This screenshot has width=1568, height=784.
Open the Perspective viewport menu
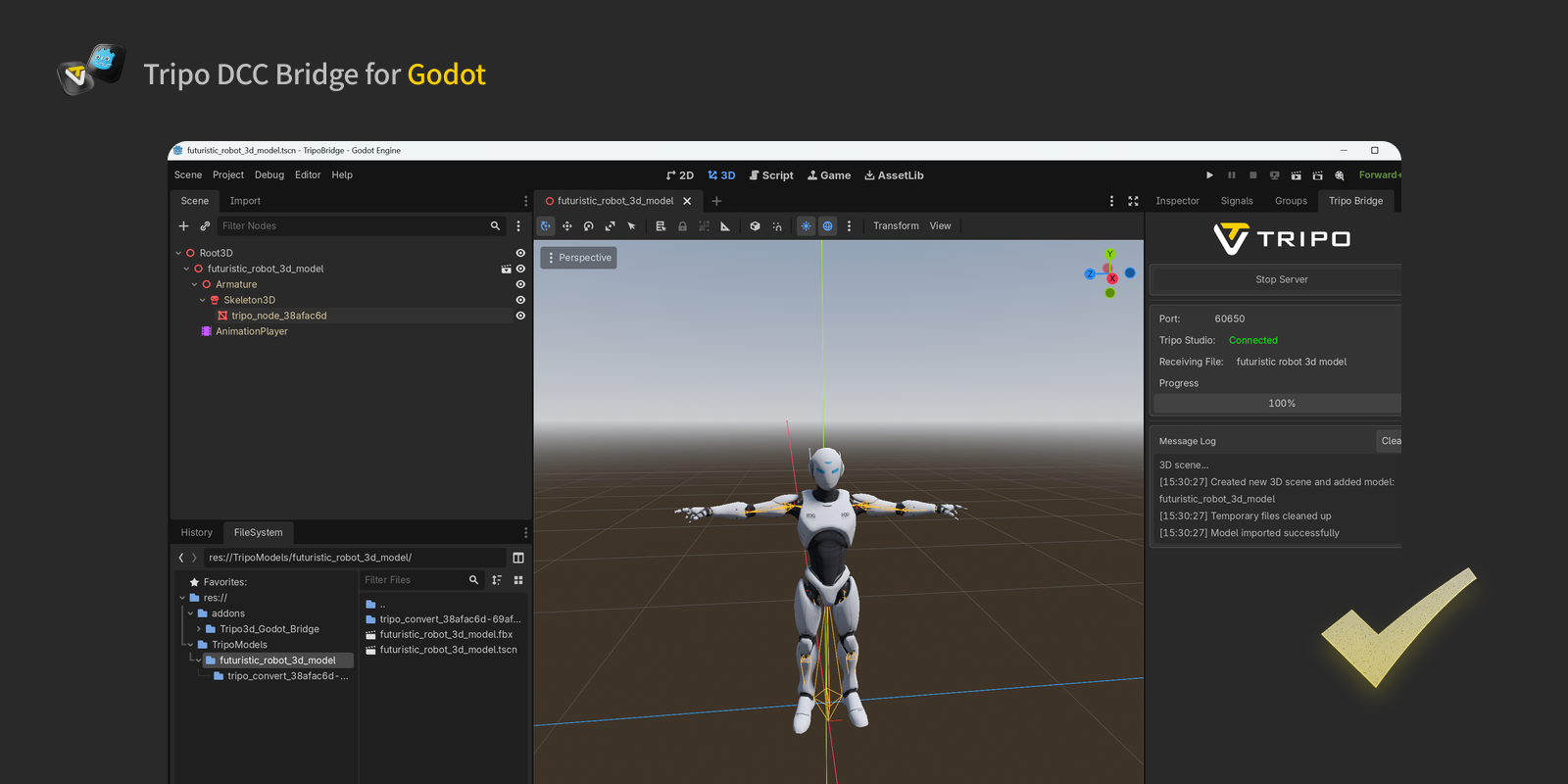coord(578,258)
